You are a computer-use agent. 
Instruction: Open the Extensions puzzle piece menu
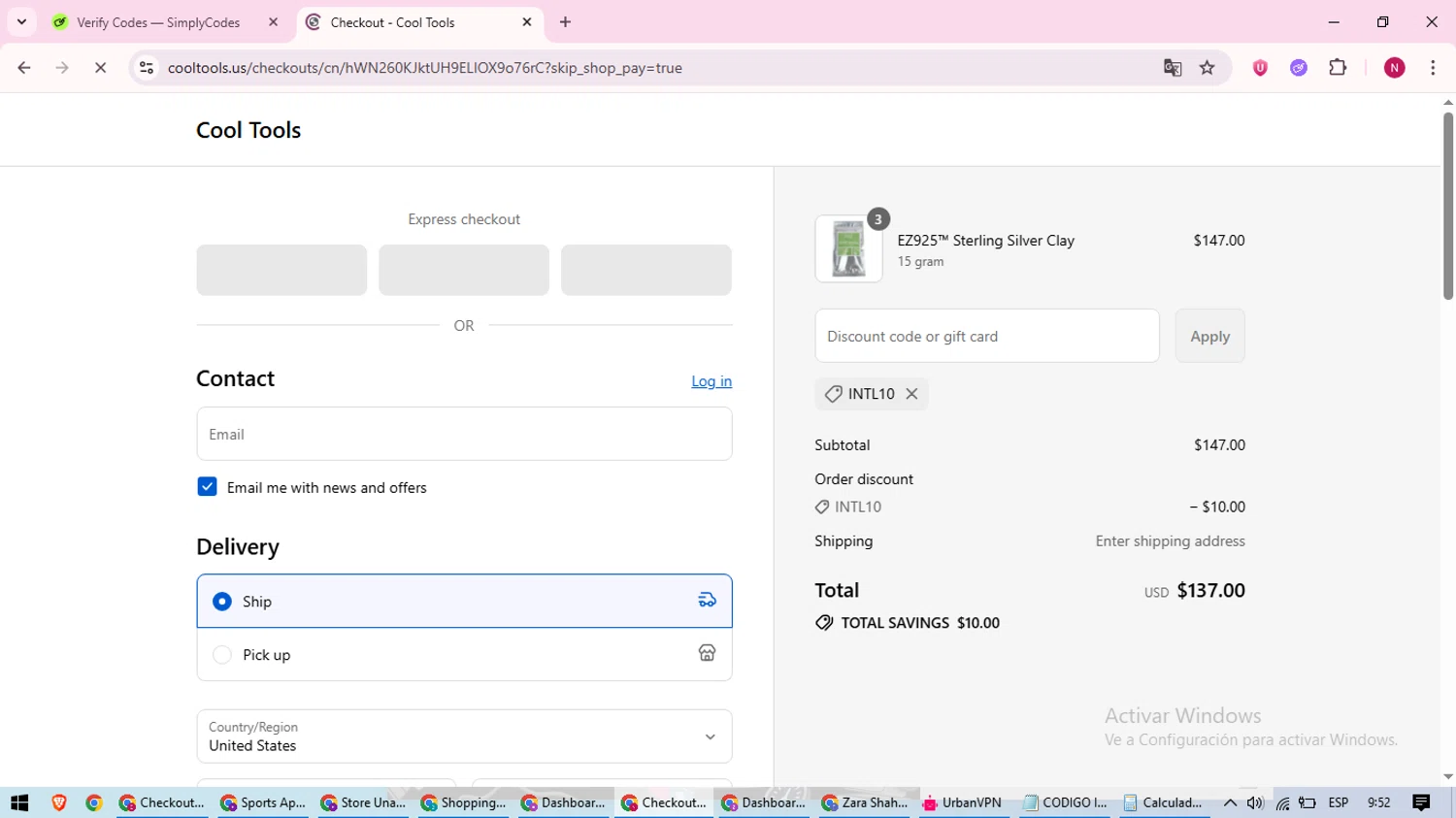1338,68
